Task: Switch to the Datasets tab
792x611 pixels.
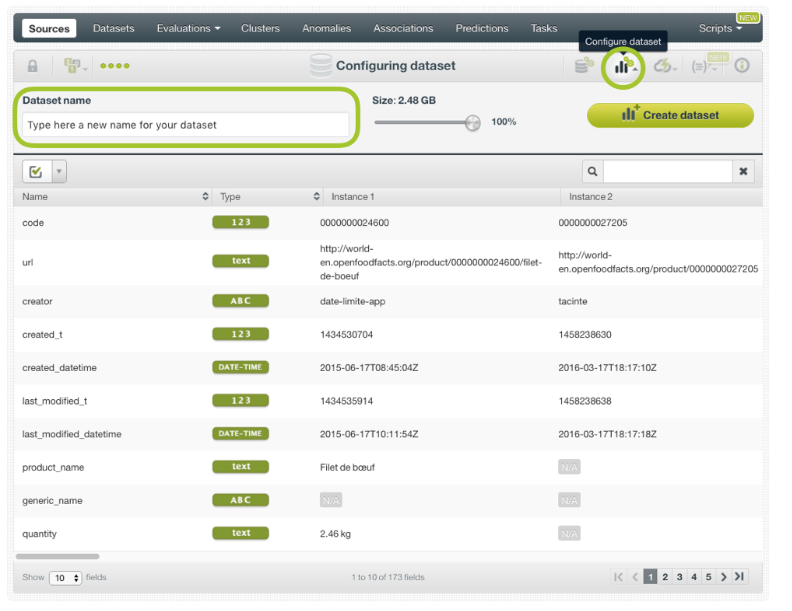Action: coord(113,28)
